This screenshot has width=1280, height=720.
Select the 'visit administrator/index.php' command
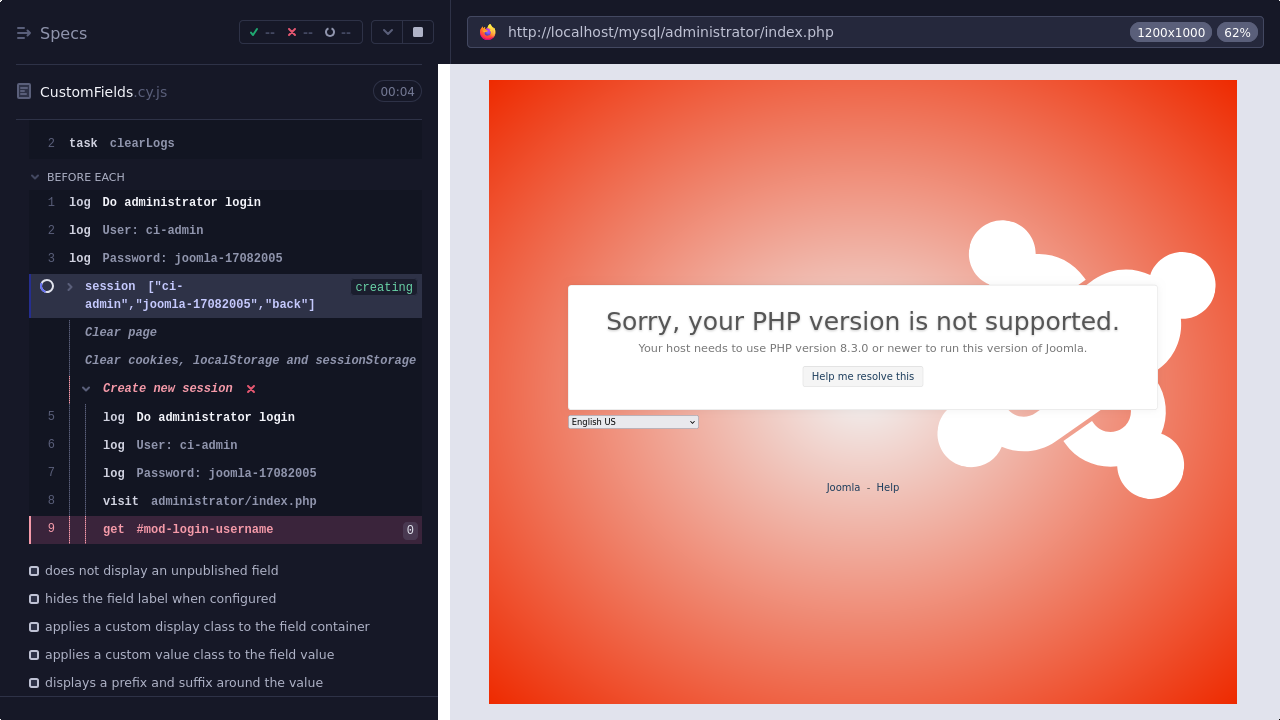click(x=210, y=501)
